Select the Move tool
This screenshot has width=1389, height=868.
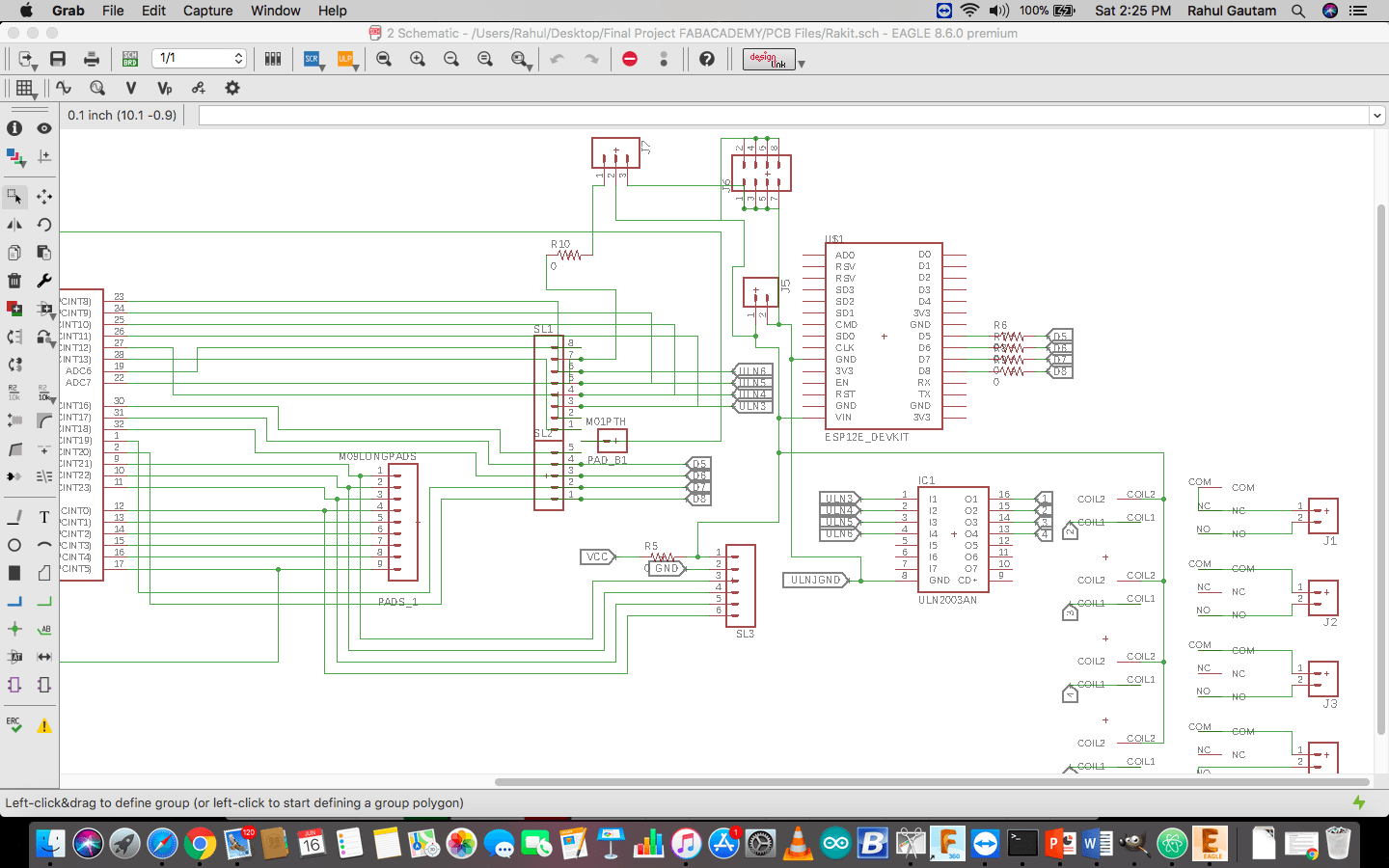click(x=44, y=197)
